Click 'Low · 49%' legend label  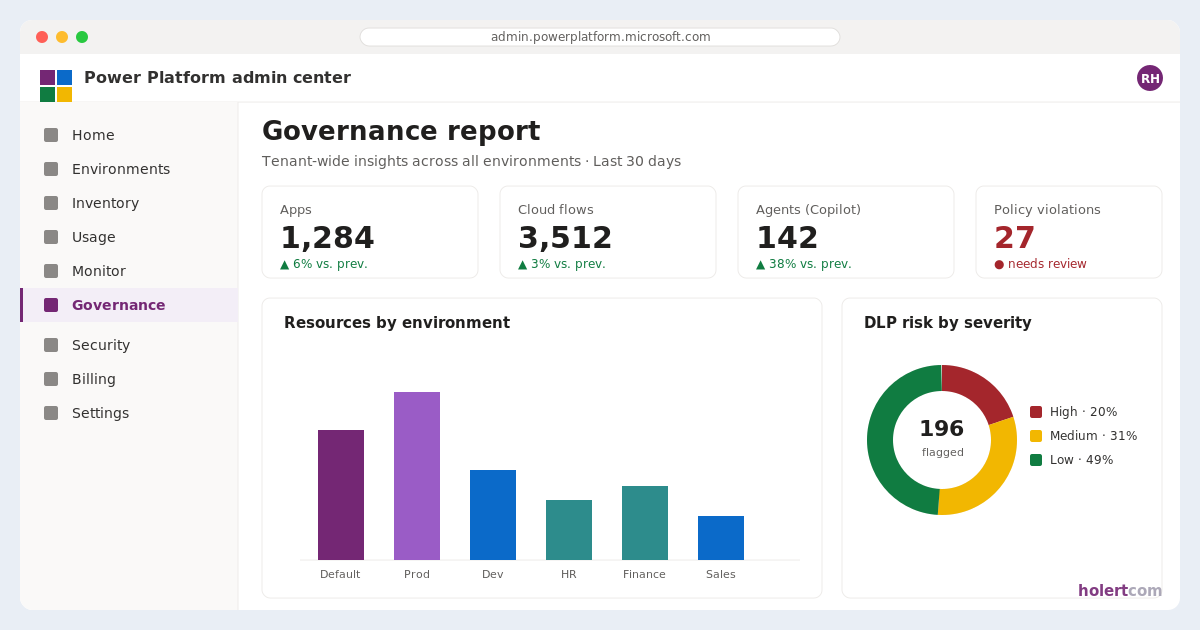(1081, 460)
